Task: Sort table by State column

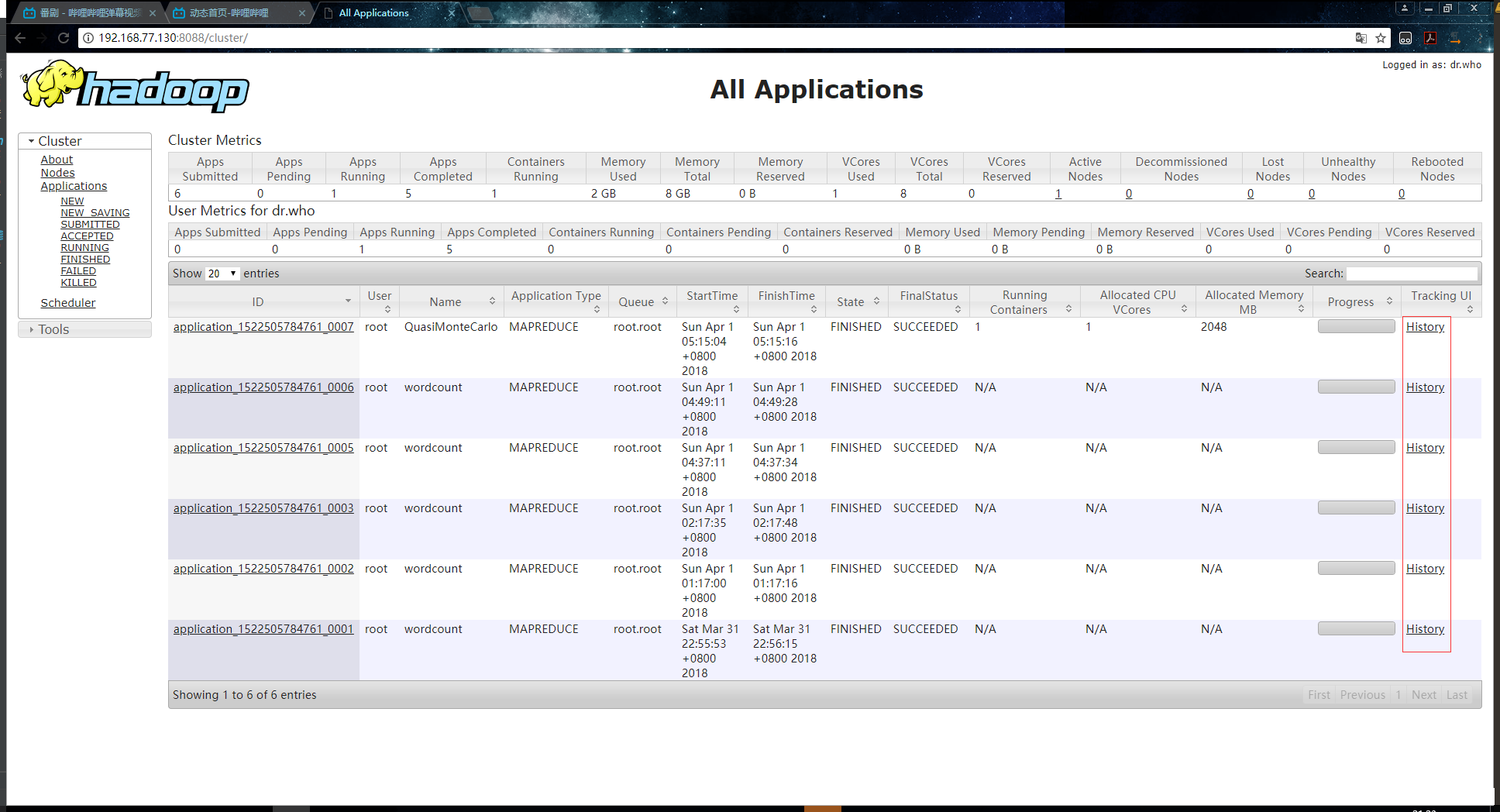Action: (x=876, y=301)
